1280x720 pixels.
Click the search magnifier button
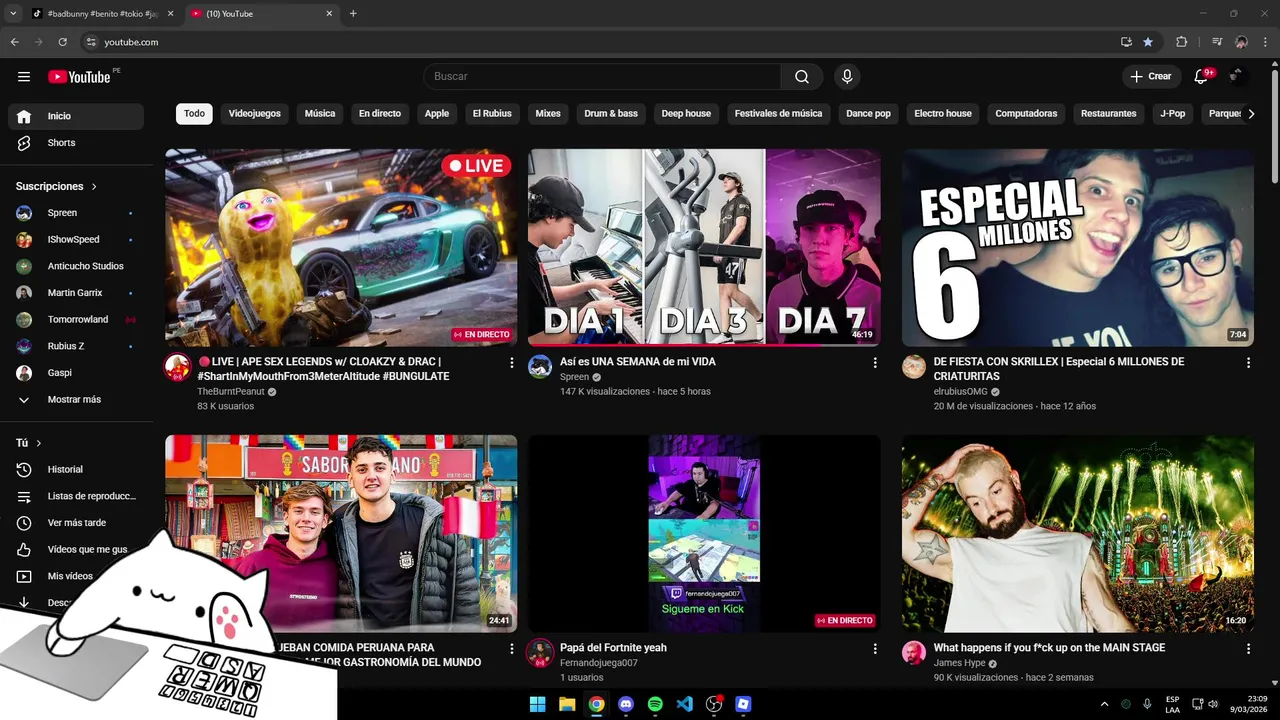click(802, 77)
